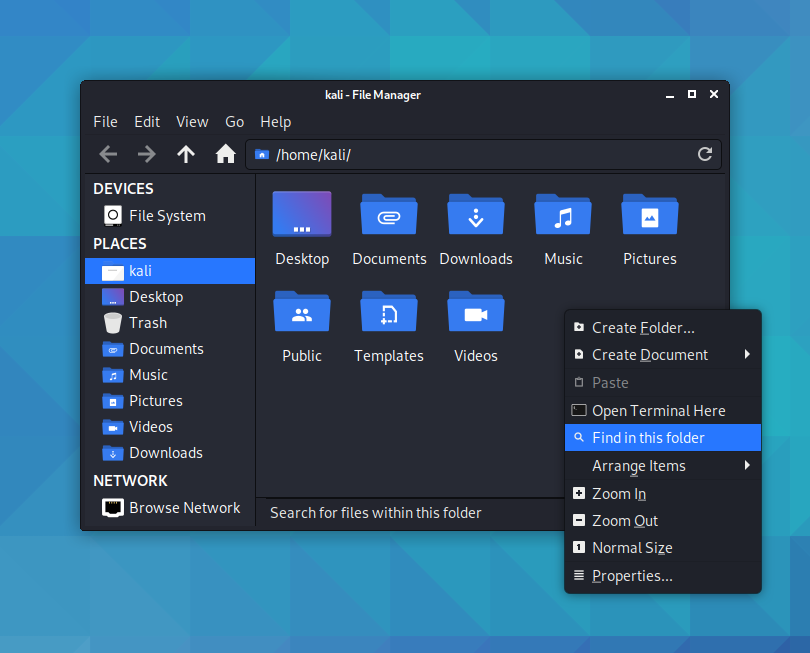This screenshot has width=810, height=653.
Task: Select File System in the Devices sidebar
Action: coord(170,215)
